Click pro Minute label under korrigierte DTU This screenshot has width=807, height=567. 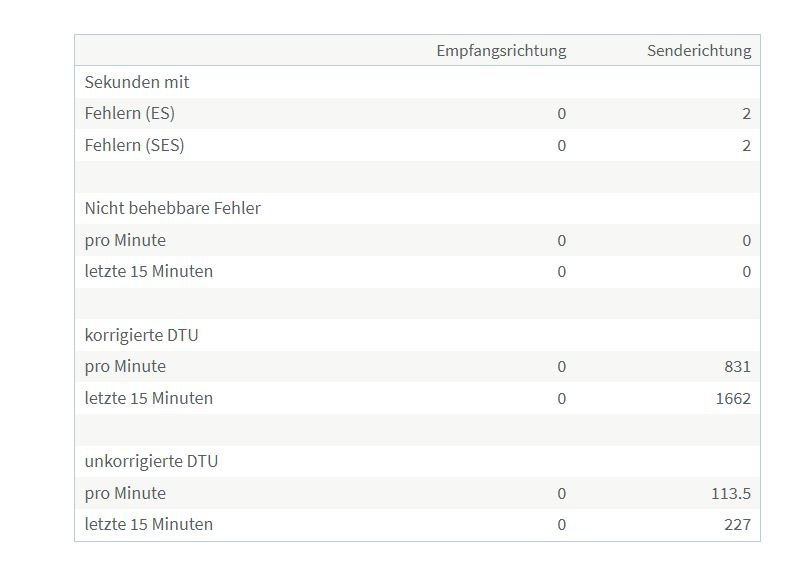pos(125,366)
